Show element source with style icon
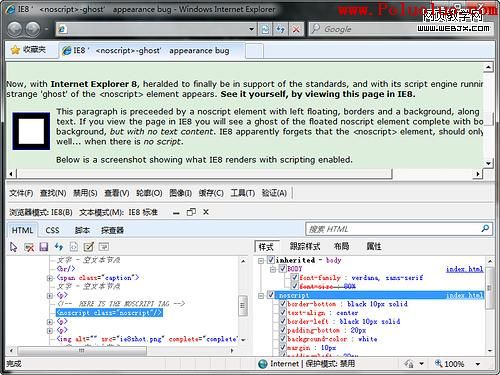This screenshot has height=375, width=500. pyautogui.click(x=73, y=247)
